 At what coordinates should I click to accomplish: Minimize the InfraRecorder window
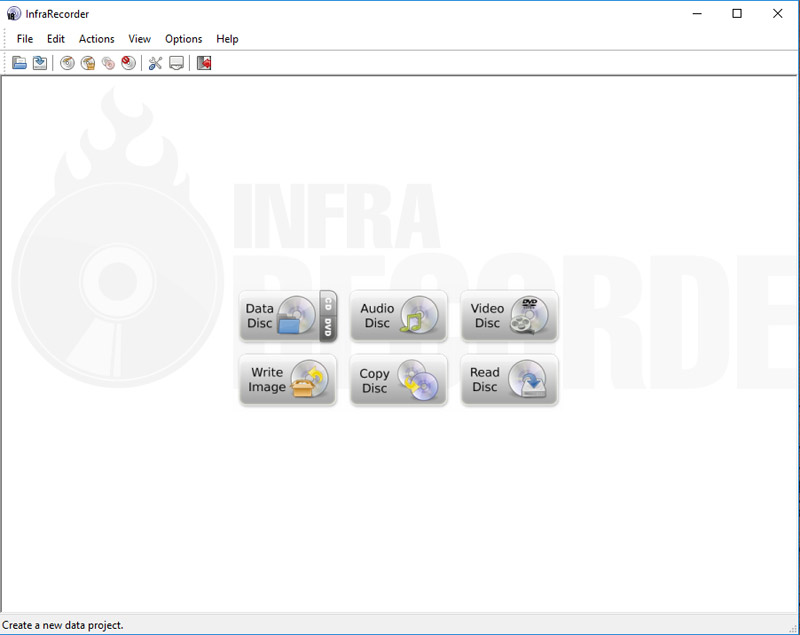click(x=697, y=14)
